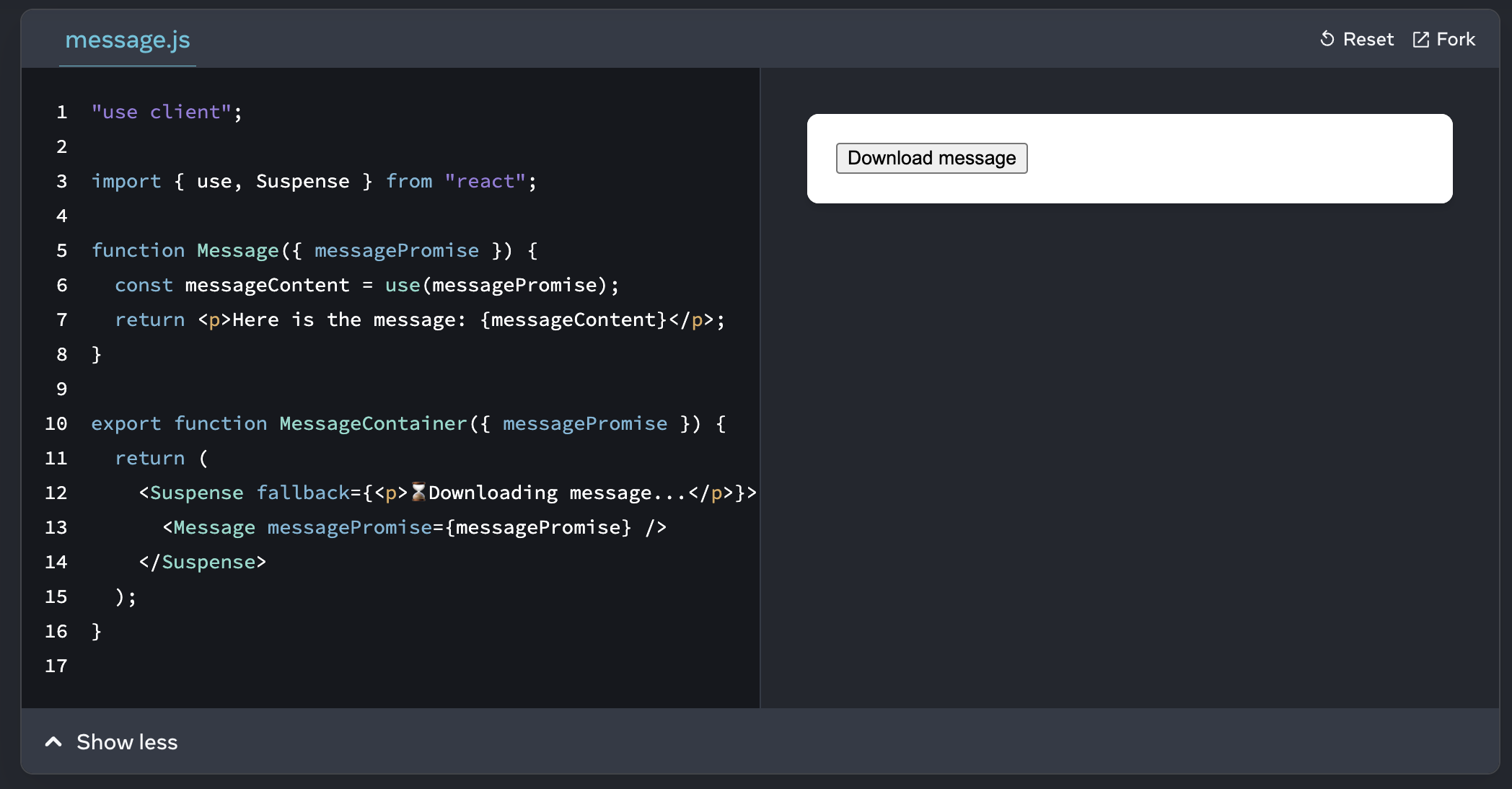
Task: Place cursor on empty line 17
Action: (x=289, y=666)
